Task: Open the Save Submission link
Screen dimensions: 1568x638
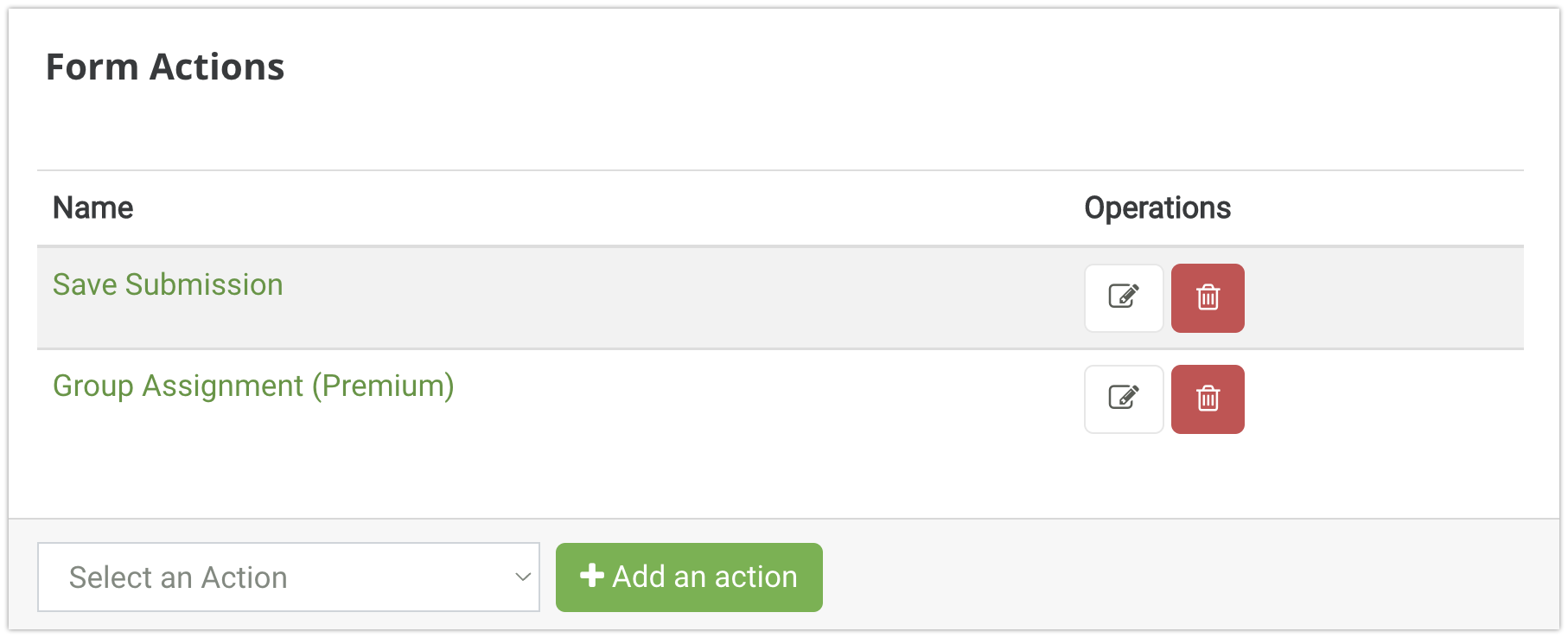Action: click(x=168, y=284)
